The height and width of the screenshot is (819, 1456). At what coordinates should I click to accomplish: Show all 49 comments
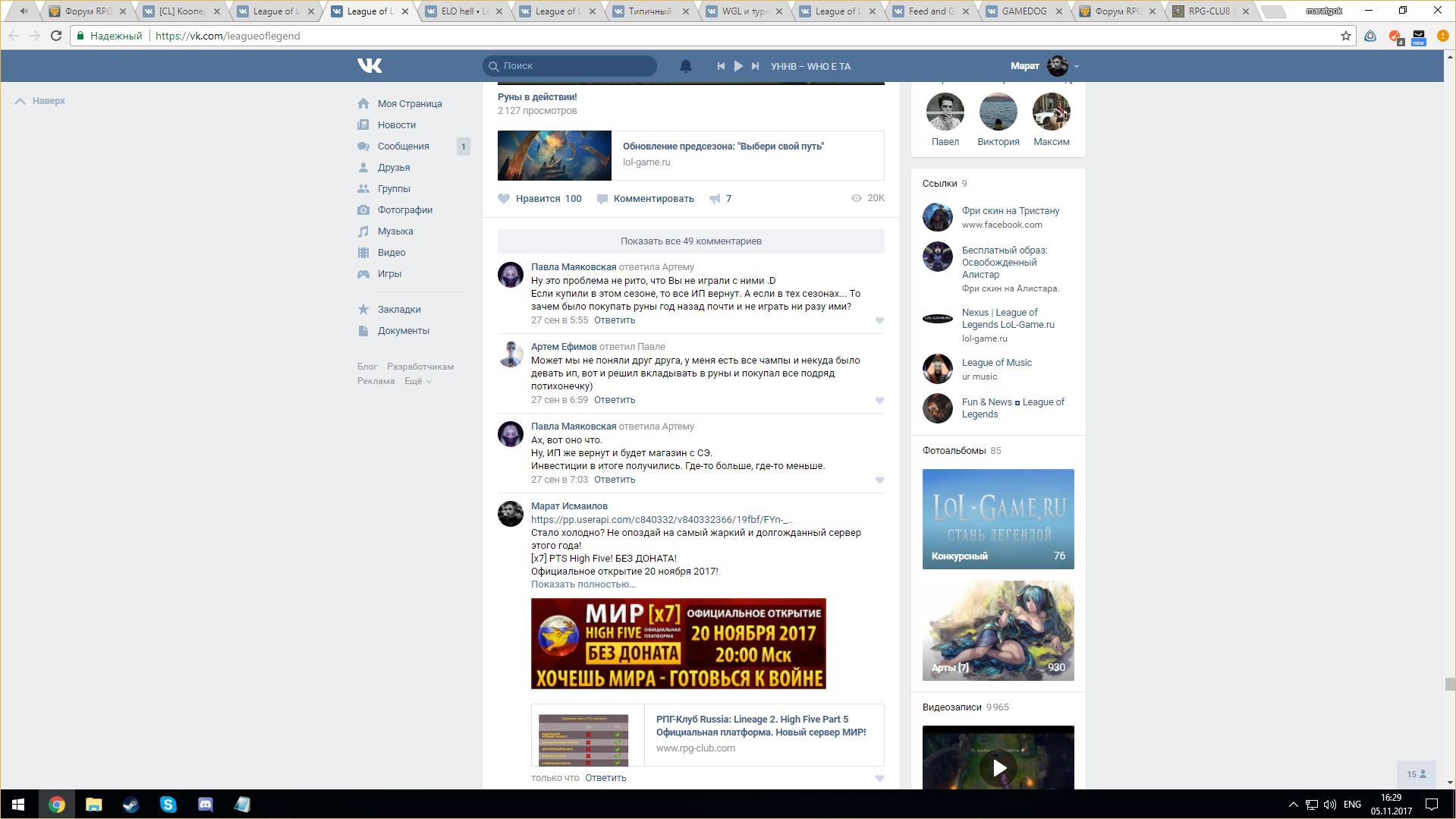[690, 241]
